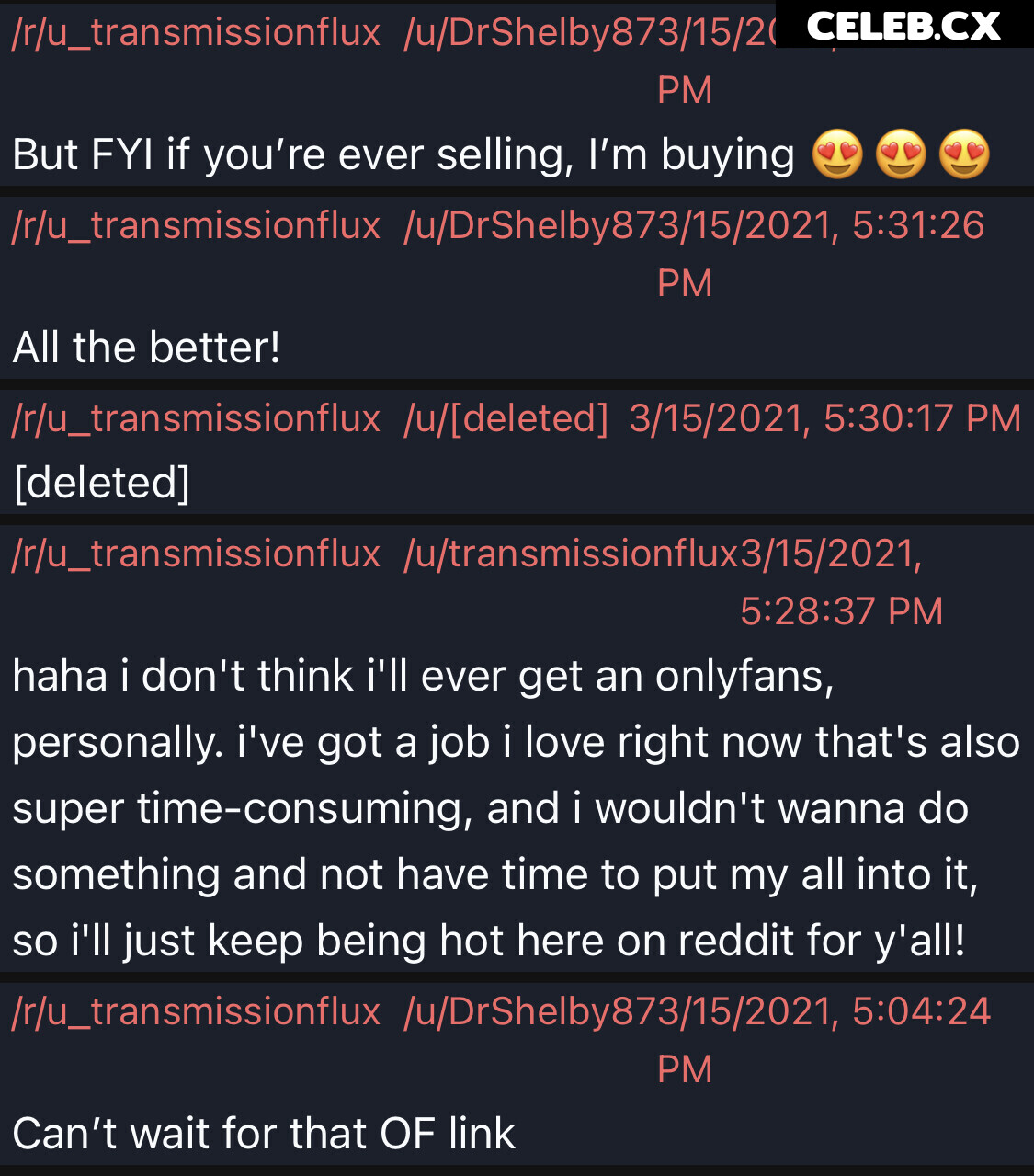Click the first heart-eyes emoji
1034x1176 pixels.
837,154
